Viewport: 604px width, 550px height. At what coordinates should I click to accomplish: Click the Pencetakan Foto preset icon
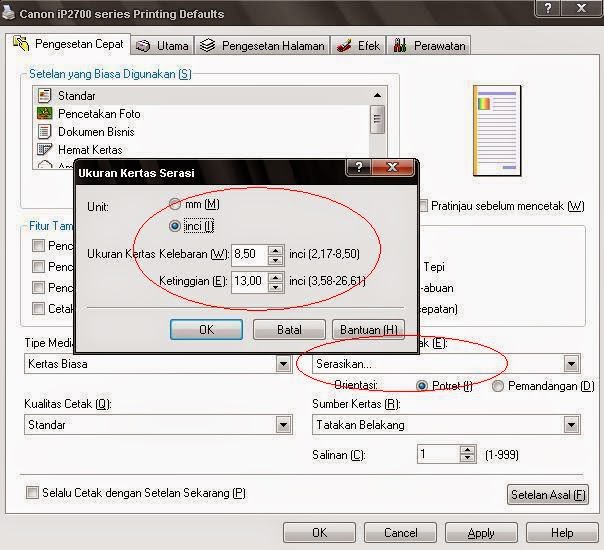tap(44, 113)
